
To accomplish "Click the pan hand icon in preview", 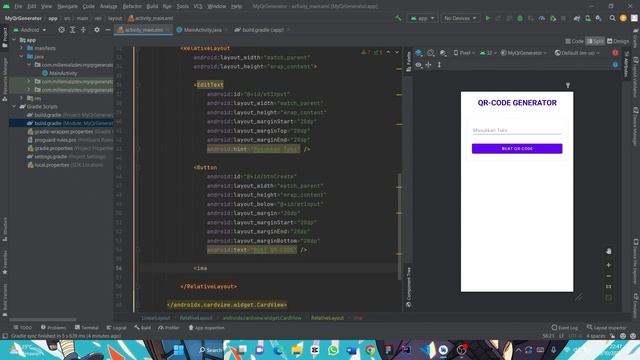I will click(609, 251).
